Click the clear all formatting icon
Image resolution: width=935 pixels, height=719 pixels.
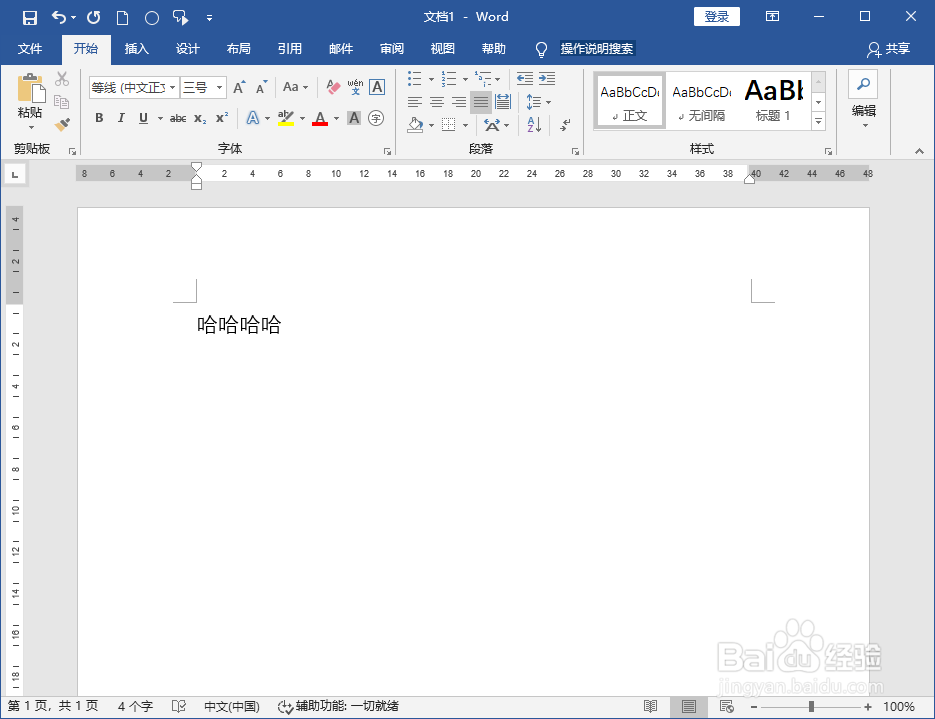tap(332, 87)
